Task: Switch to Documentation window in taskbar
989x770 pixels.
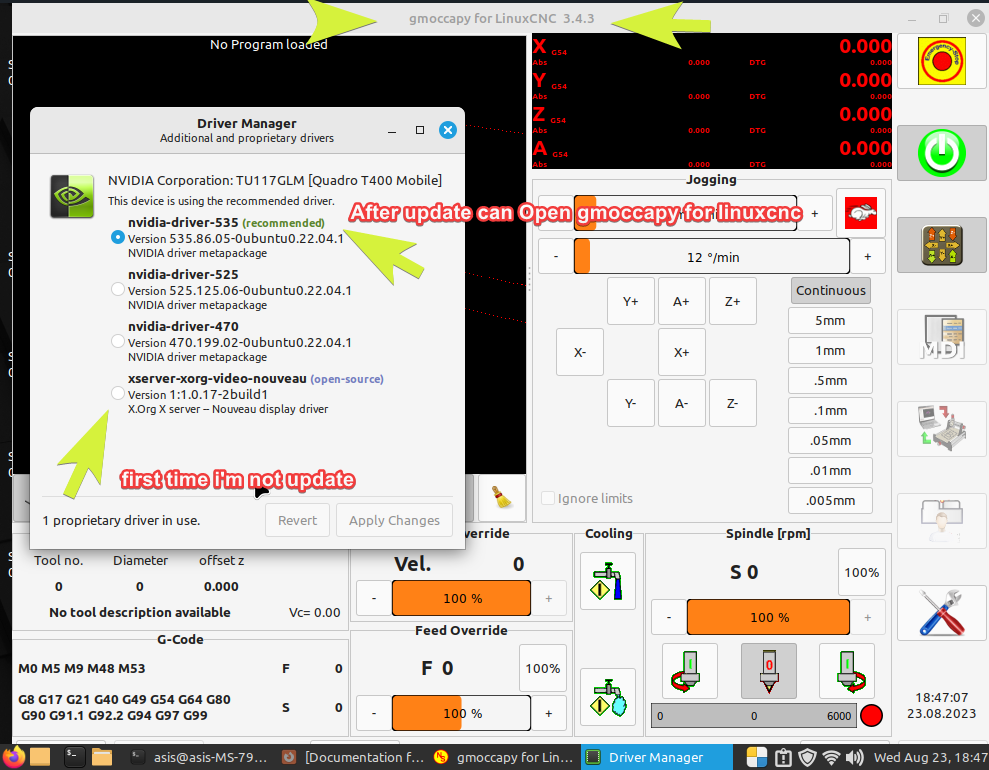Action: point(353,757)
